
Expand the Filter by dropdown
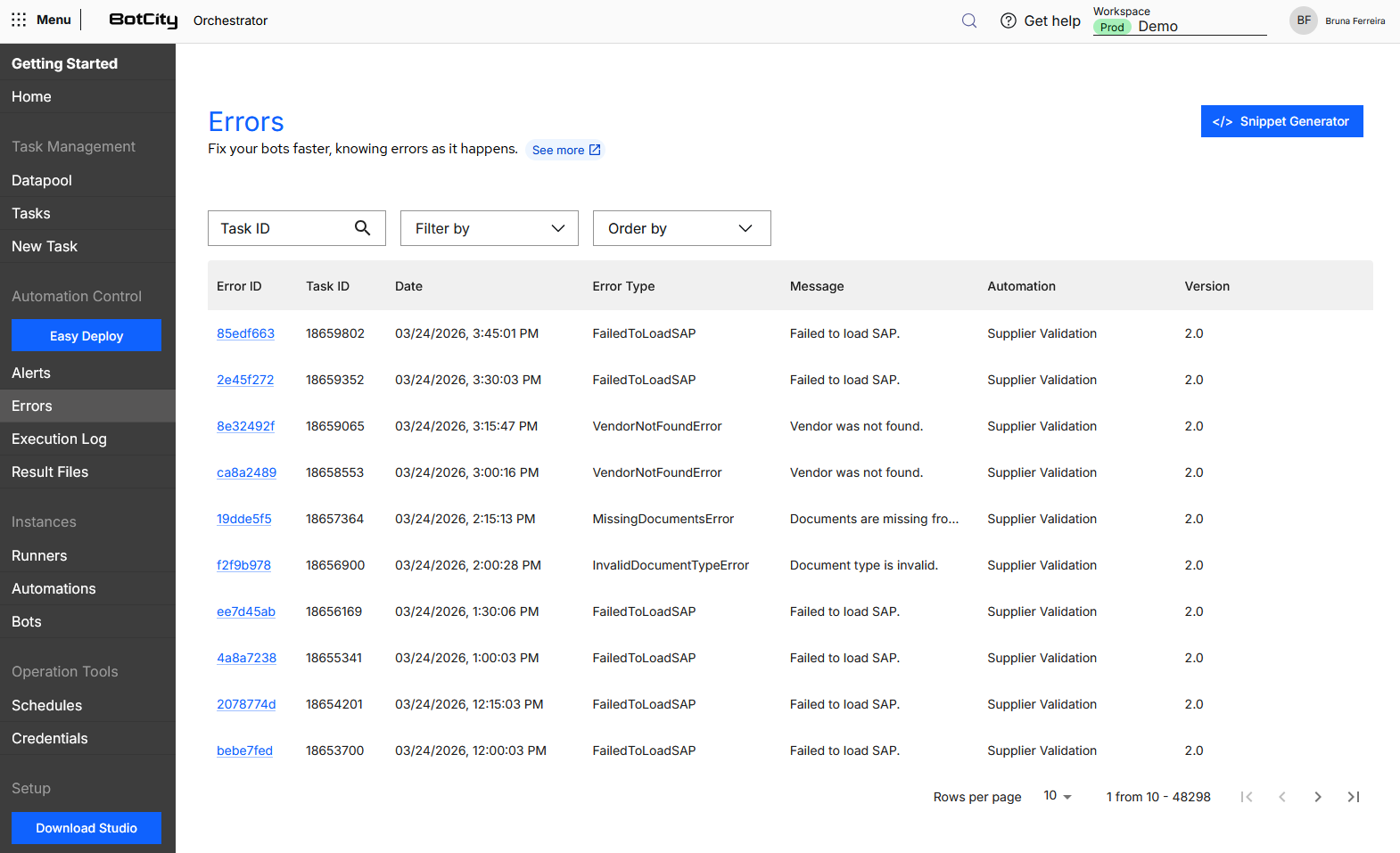(x=489, y=228)
